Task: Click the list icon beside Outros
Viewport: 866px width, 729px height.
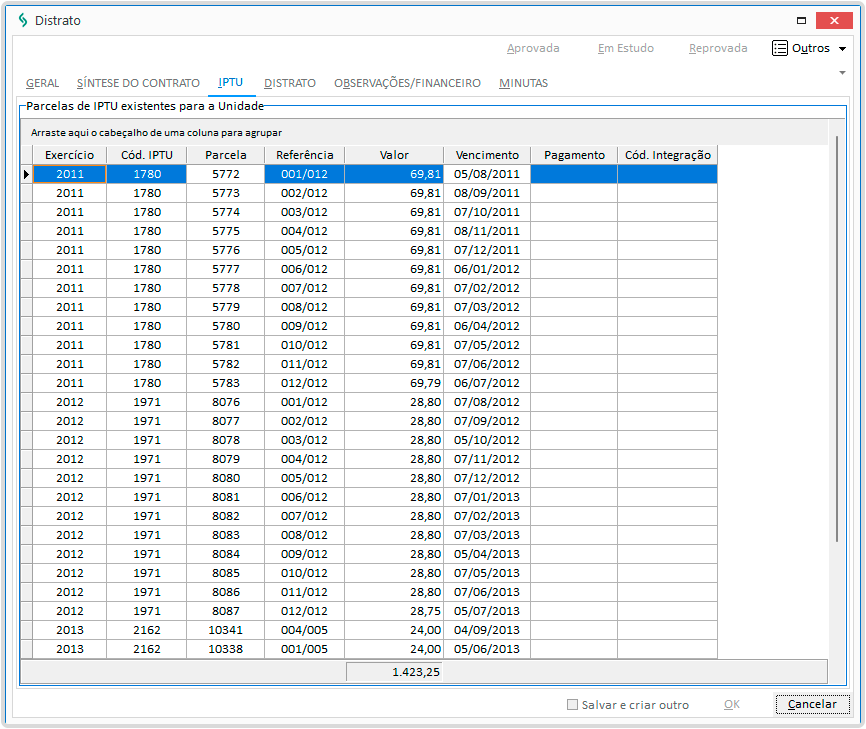Action: point(780,48)
